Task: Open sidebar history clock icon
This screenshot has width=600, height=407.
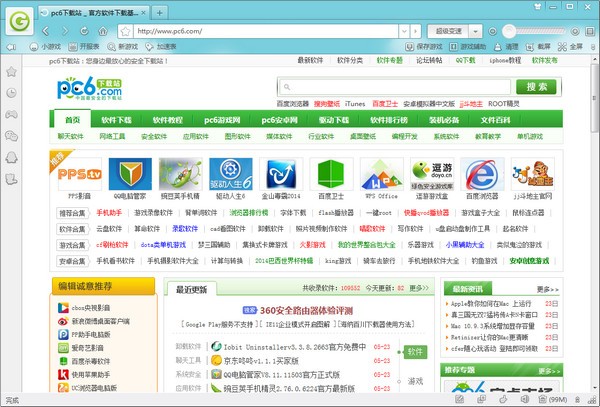Action: 11,93
